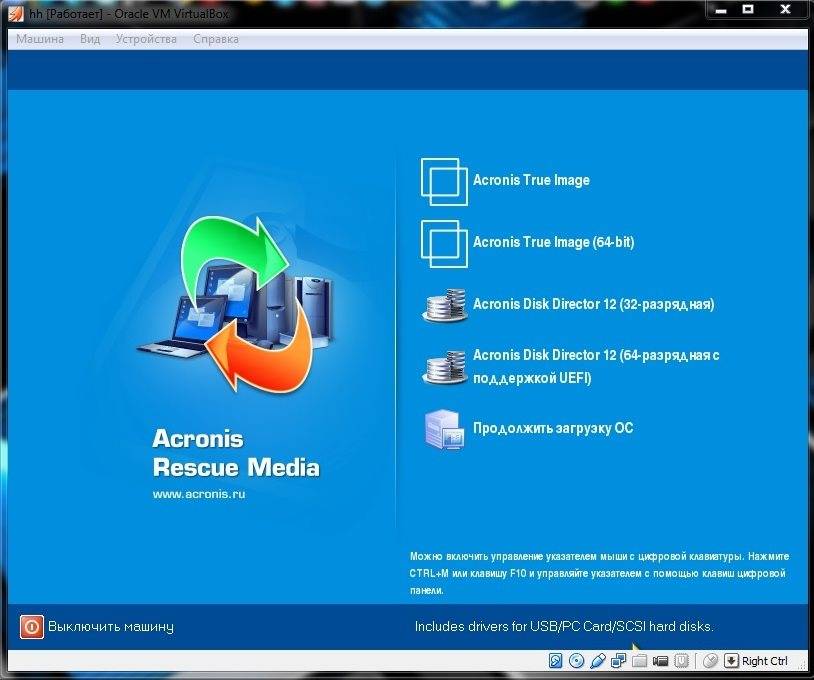This screenshot has width=814, height=680.
Task: Click the Acronis Rescue Media heading
Action: point(236,453)
